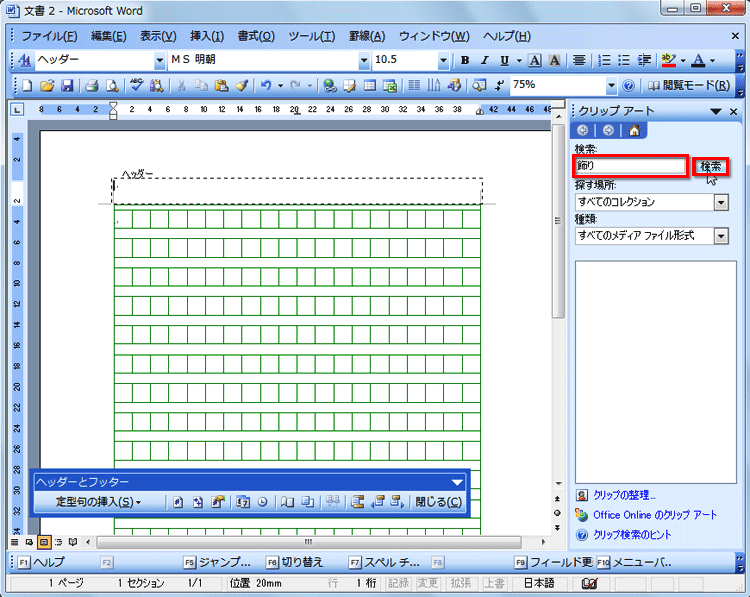
Task: Open Office Online のクリップ アート link
Action: [655, 515]
